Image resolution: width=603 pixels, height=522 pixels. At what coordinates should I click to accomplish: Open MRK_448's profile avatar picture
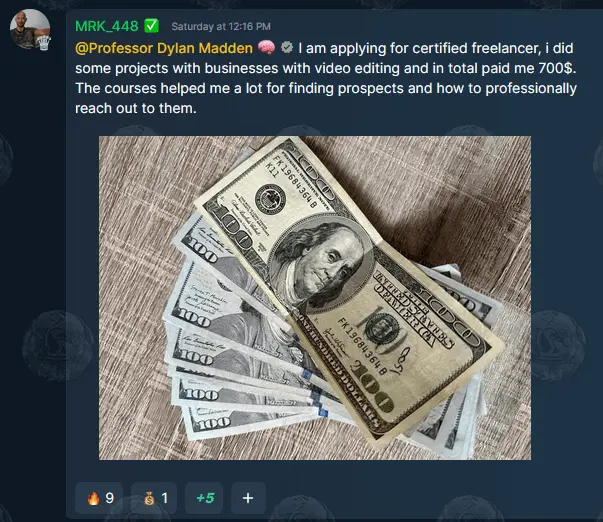click(30, 29)
